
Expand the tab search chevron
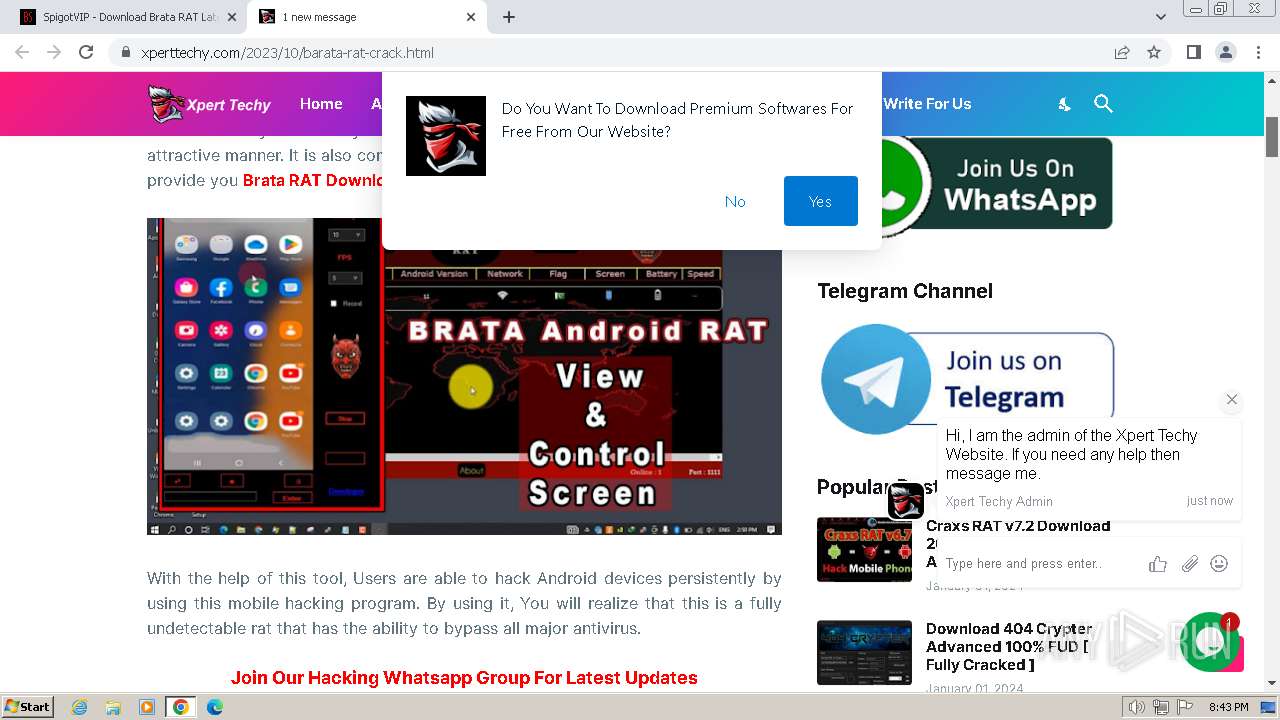pyautogui.click(x=1160, y=17)
